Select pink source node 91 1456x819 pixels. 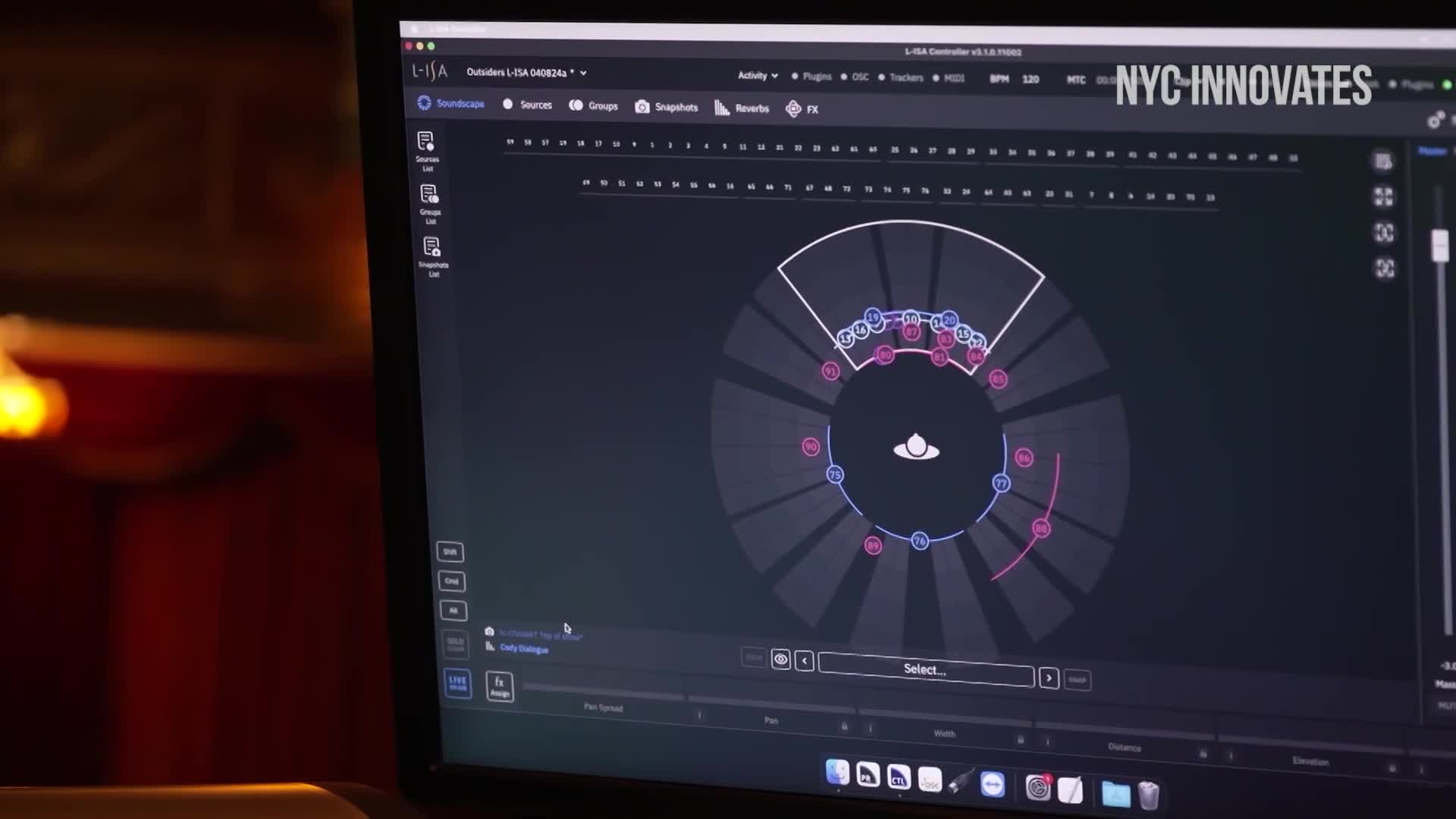830,371
